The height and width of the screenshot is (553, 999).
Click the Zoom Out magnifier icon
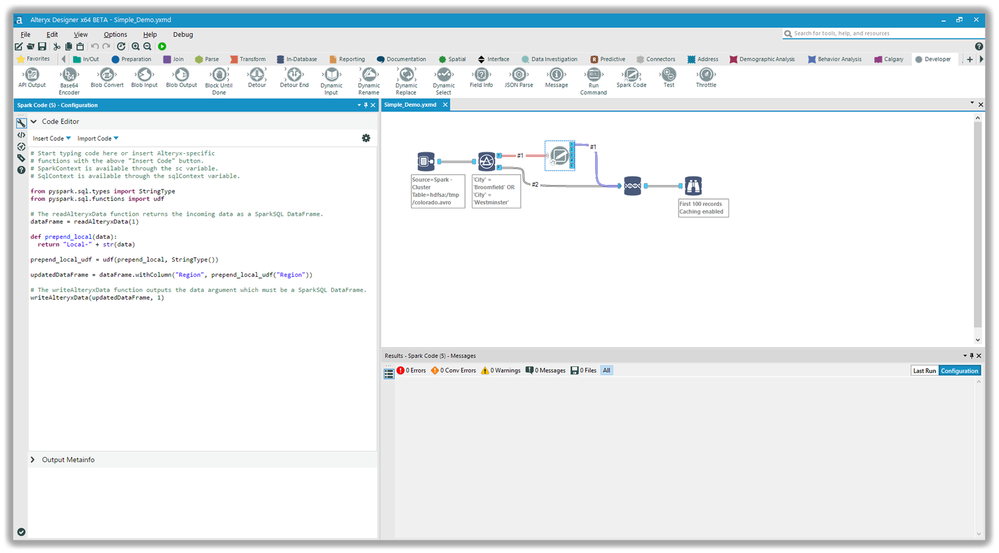coord(147,47)
